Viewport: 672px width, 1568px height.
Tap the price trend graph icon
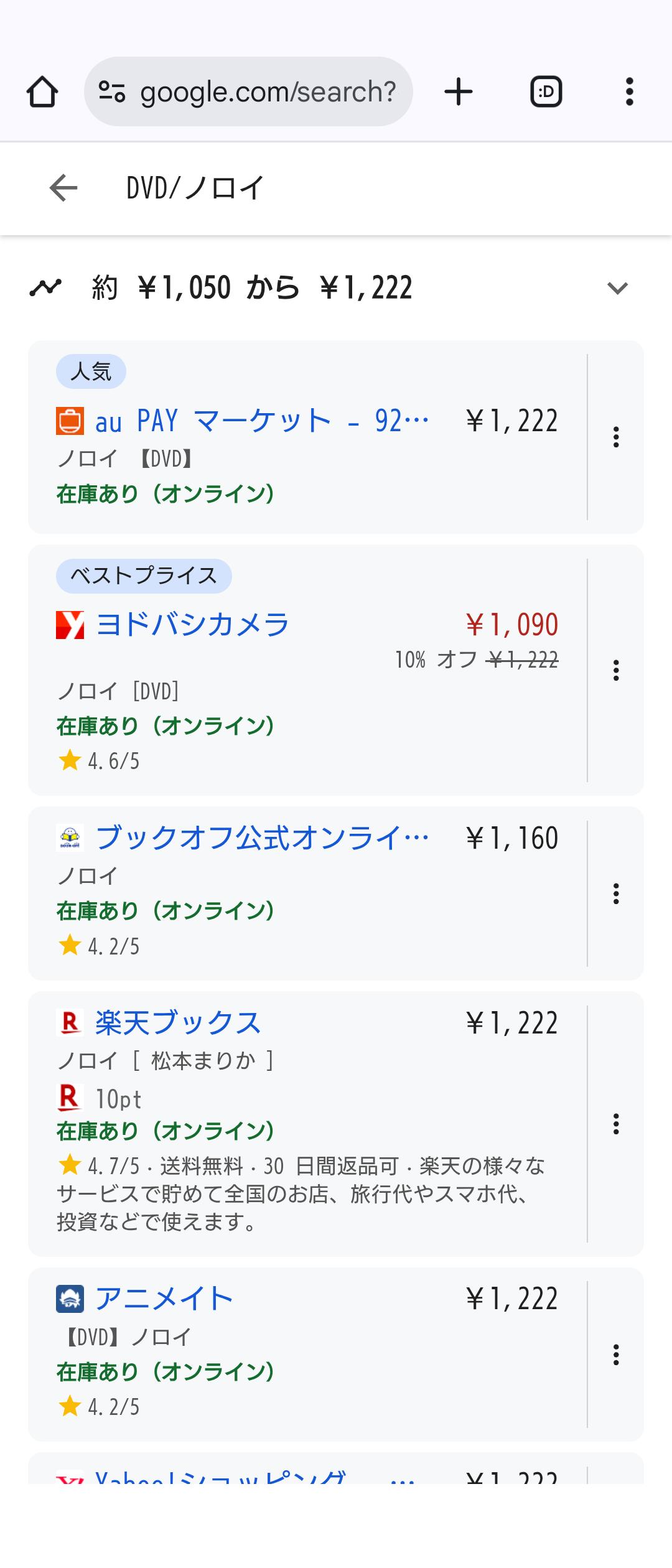[45, 288]
